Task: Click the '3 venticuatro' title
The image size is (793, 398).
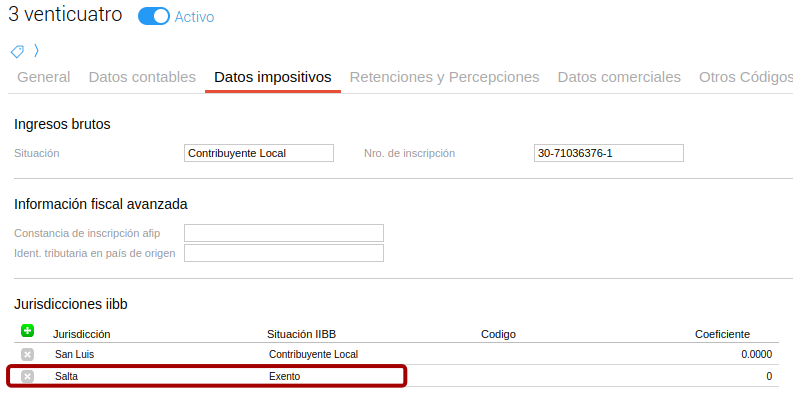Action: [65, 15]
